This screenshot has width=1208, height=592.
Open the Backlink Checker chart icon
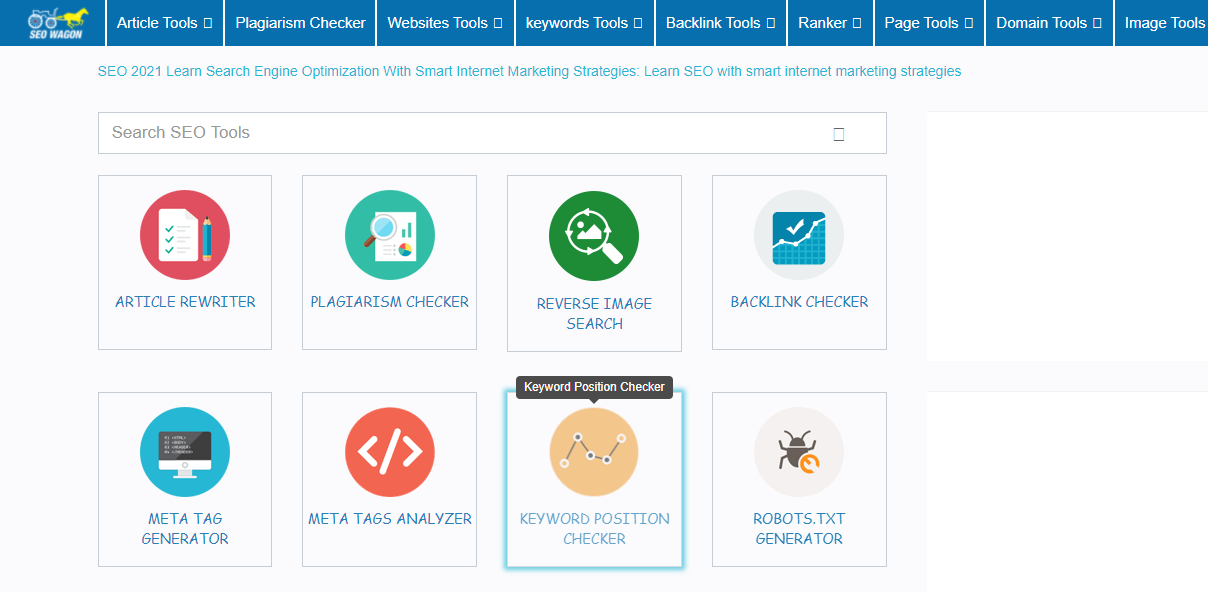click(x=799, y=235)
